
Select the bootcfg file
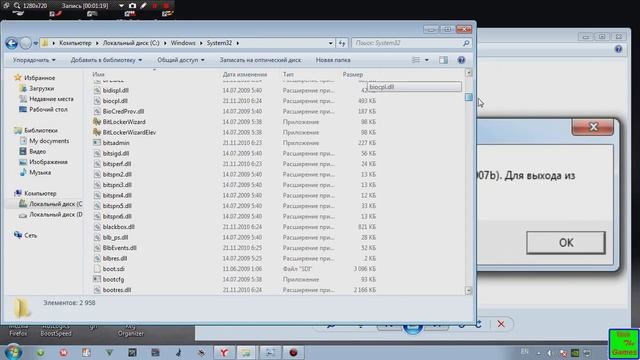click(x=113, y=280)
